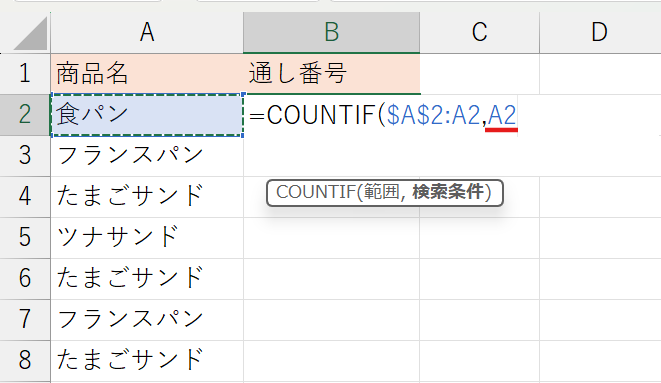Select row 5 header

(25, 237)
